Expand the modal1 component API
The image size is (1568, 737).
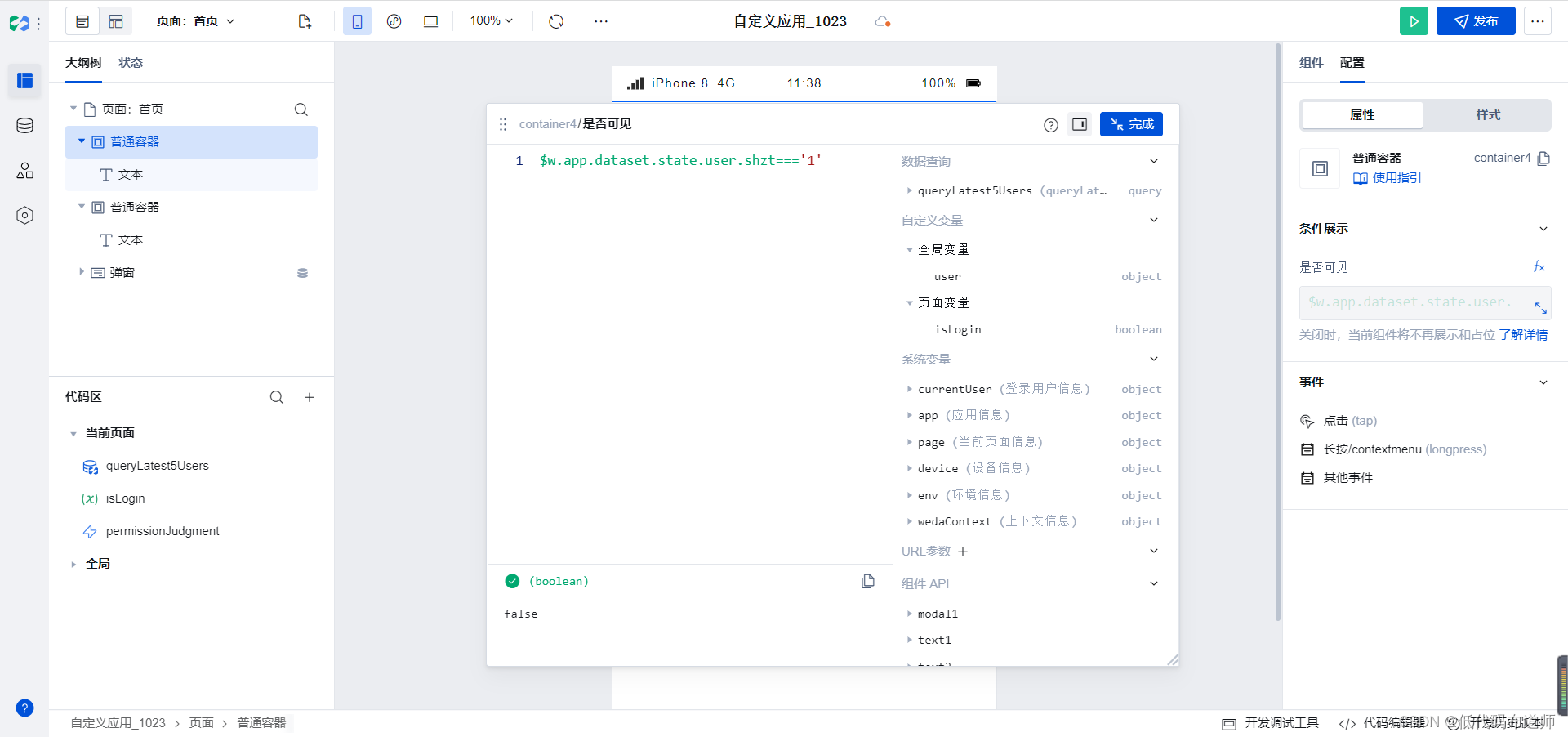coord(910,614)
